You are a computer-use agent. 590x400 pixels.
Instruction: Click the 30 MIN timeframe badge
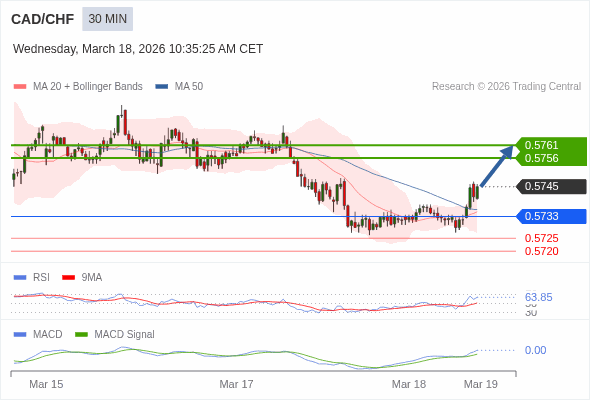point(107,19)
